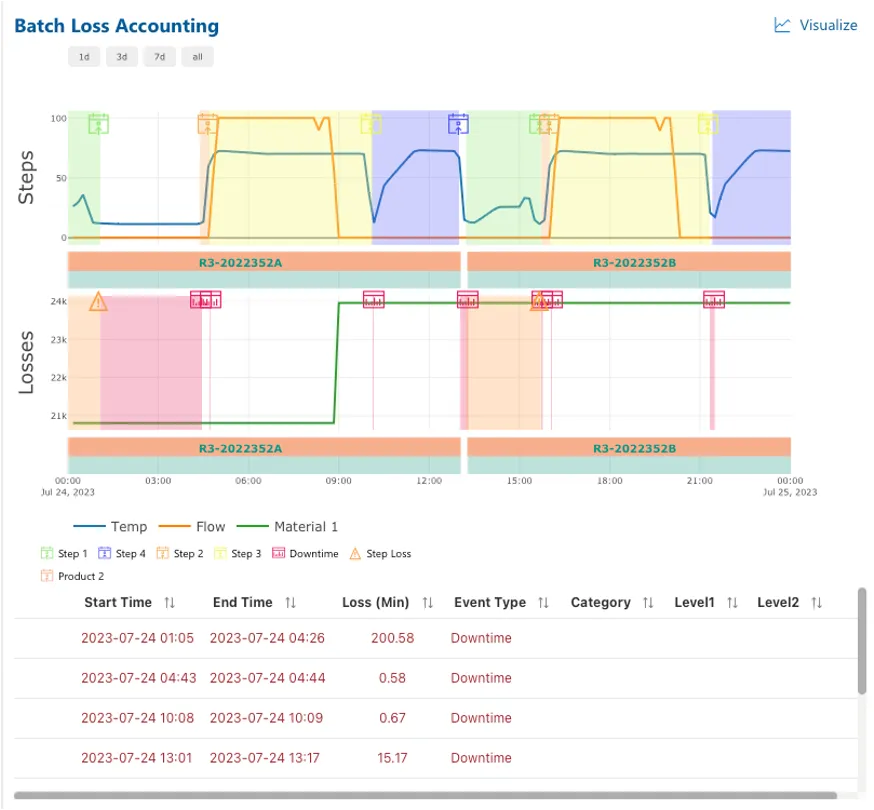Sort table by Start Time

click(x=169, y=603)
